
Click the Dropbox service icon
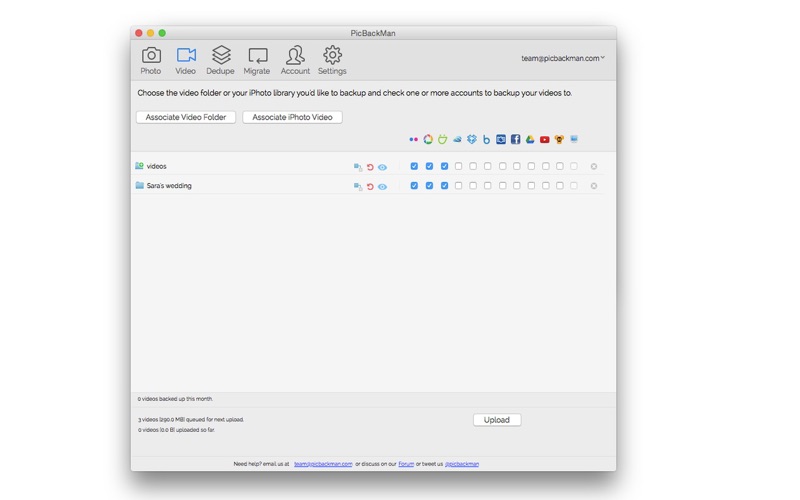[x=472, y=139]
